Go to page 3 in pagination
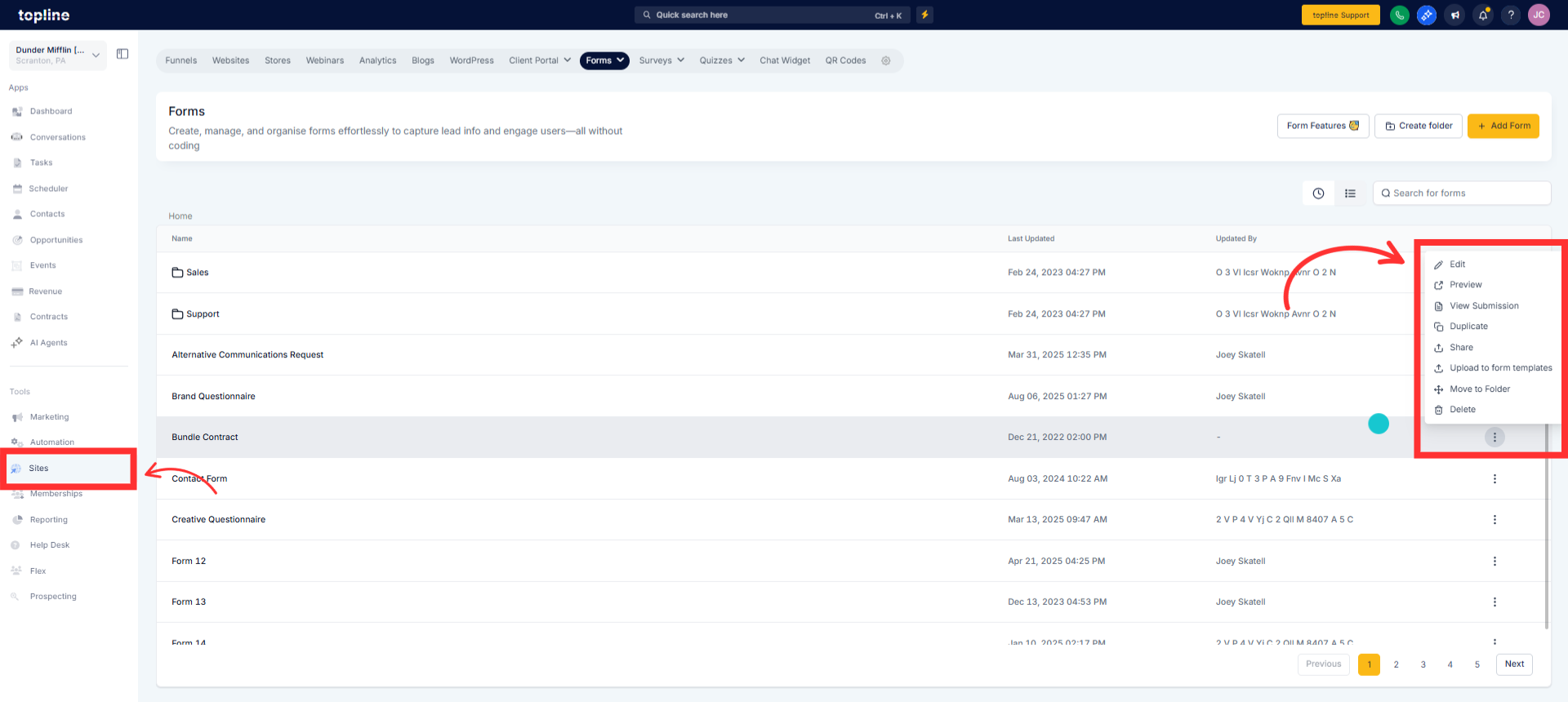 pos(1423,664)
